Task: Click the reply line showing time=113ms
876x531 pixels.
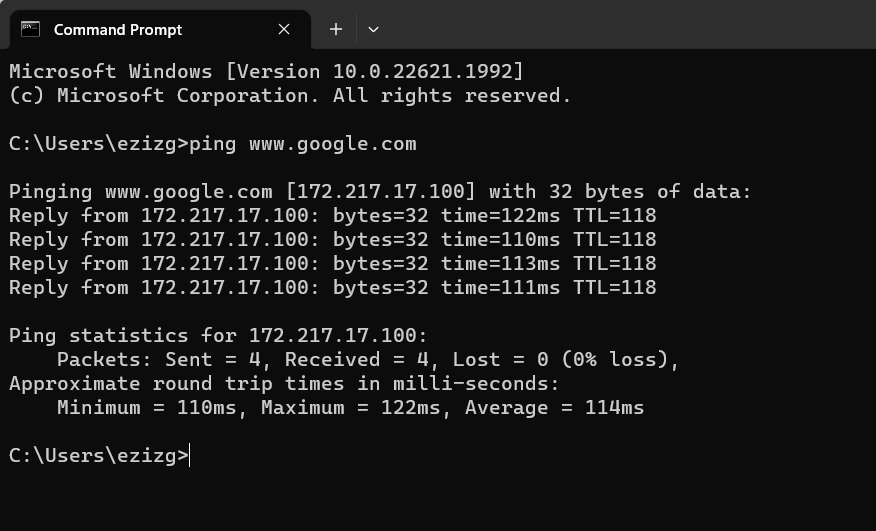Action: 332,264
